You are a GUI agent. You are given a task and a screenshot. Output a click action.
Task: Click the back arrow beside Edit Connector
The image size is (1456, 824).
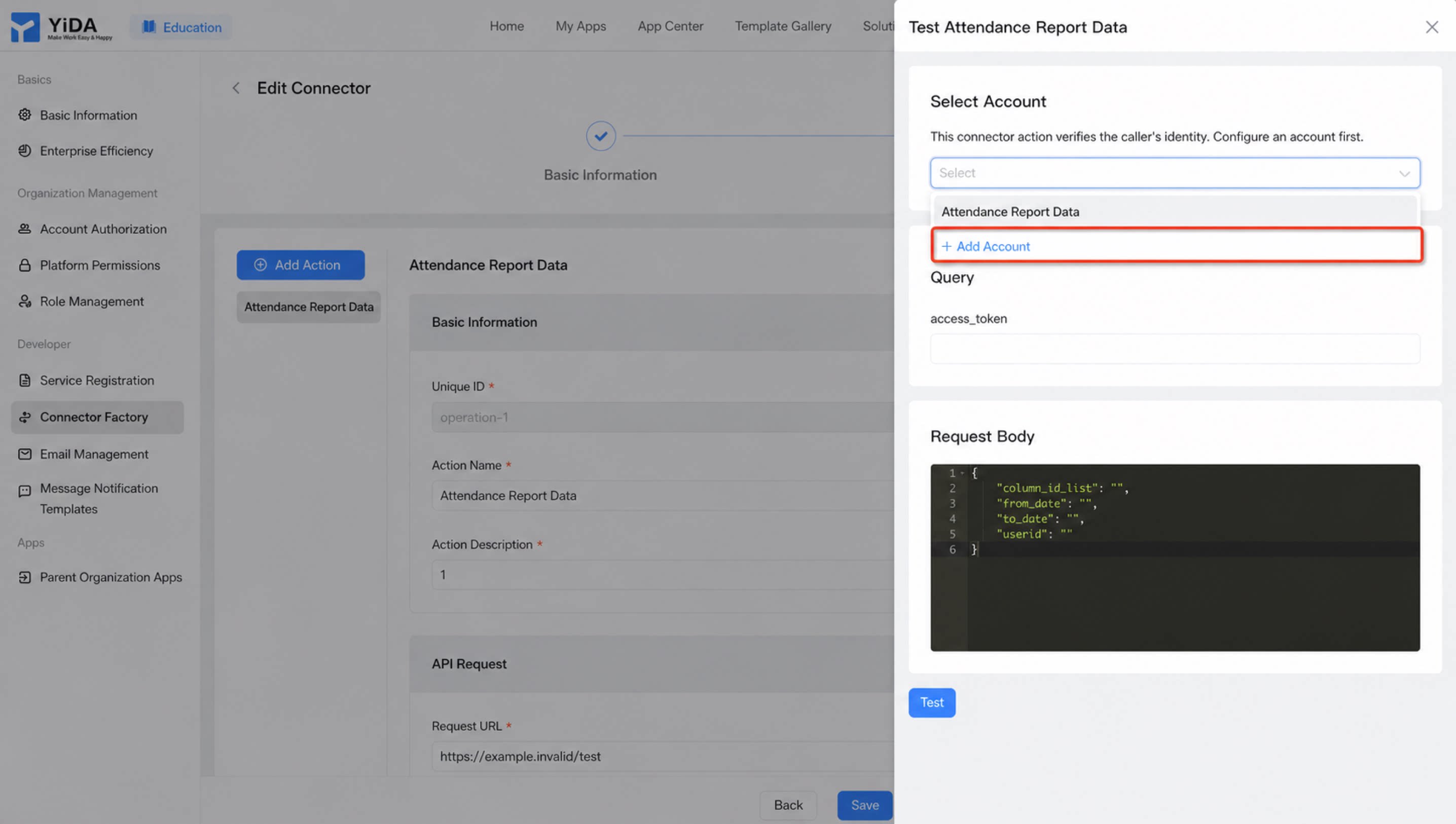(236, 88)
